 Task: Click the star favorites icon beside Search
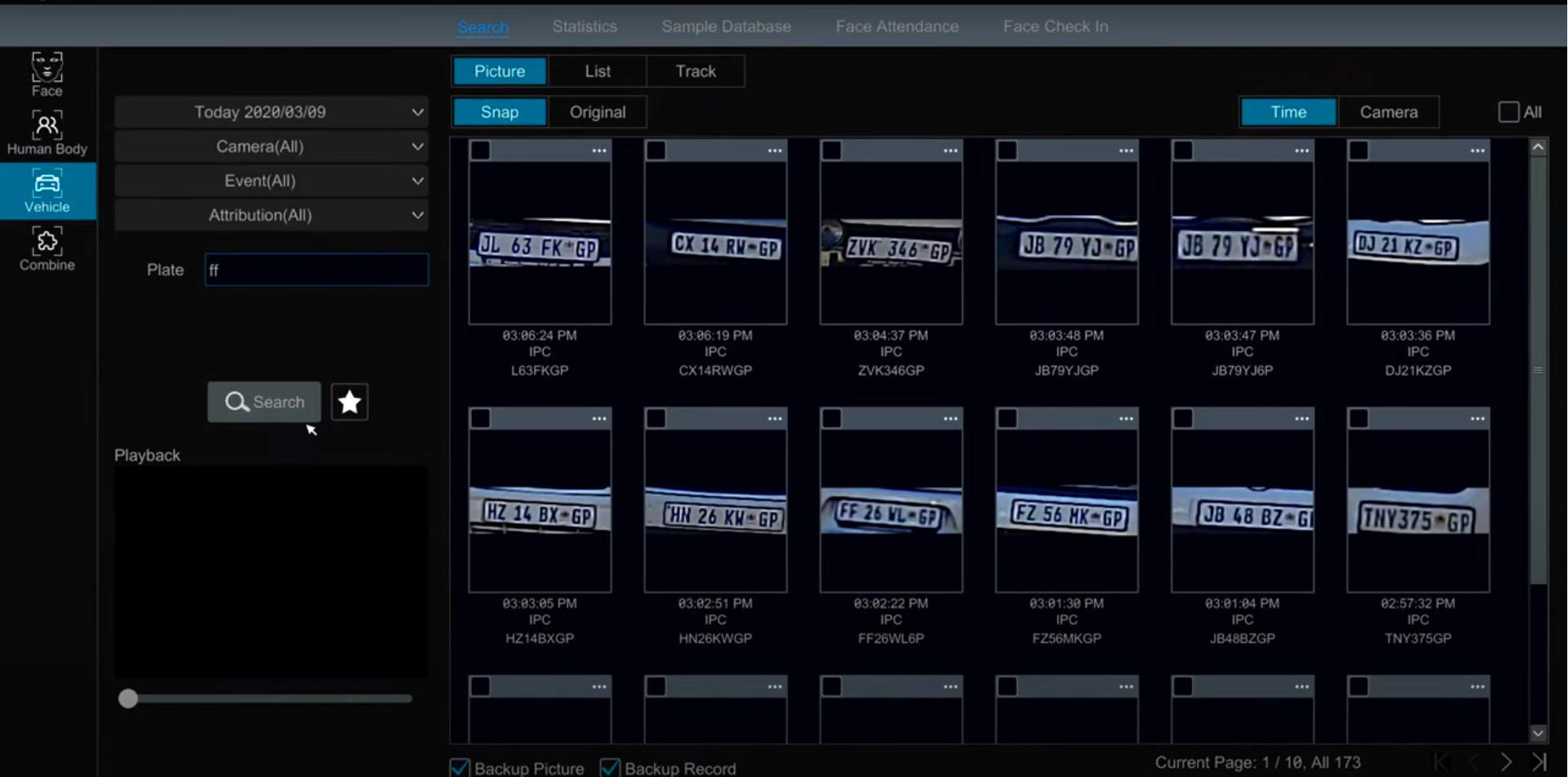click(x=349, y=402)
